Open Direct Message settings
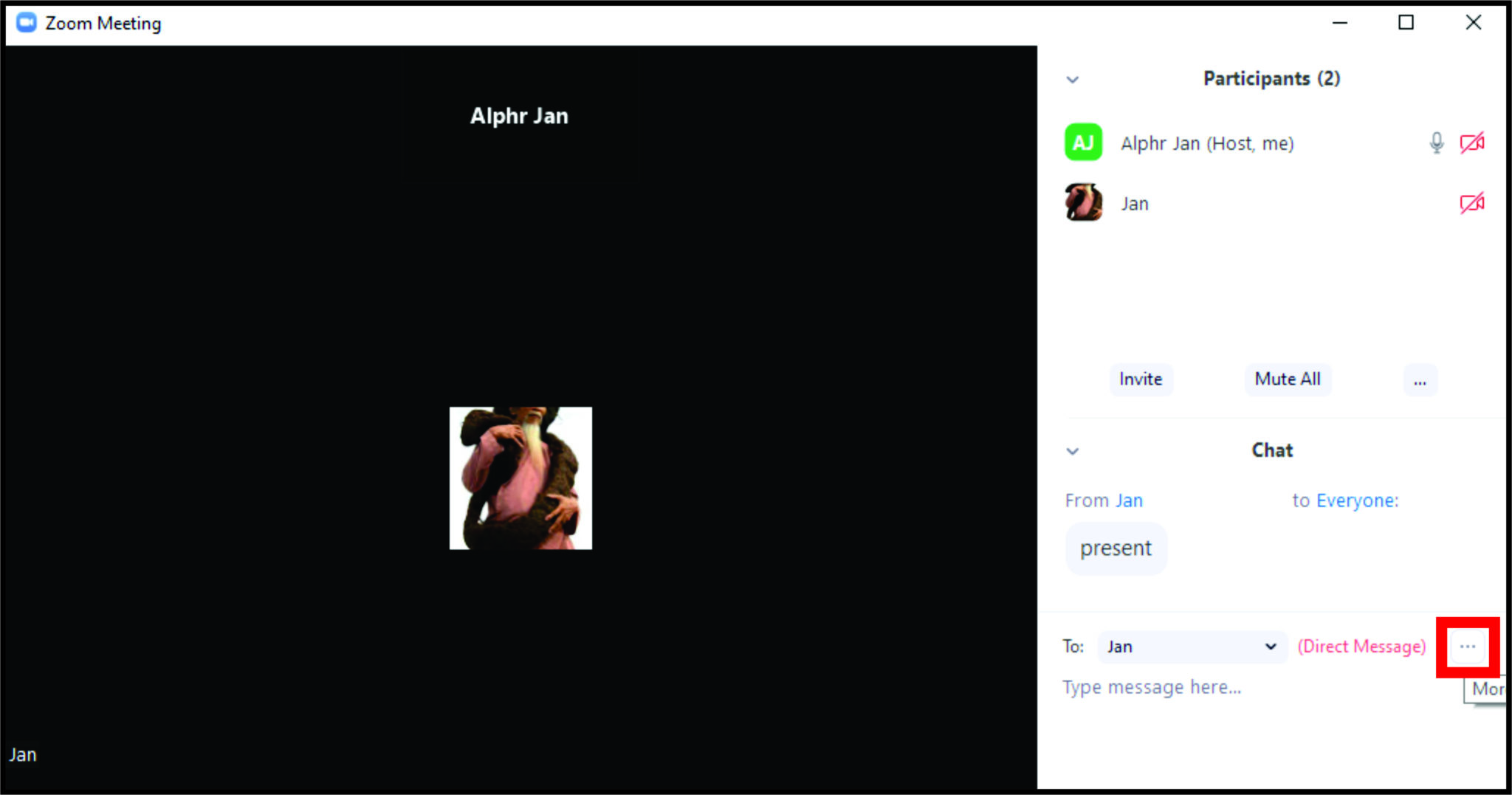 tap(1361, 646)
